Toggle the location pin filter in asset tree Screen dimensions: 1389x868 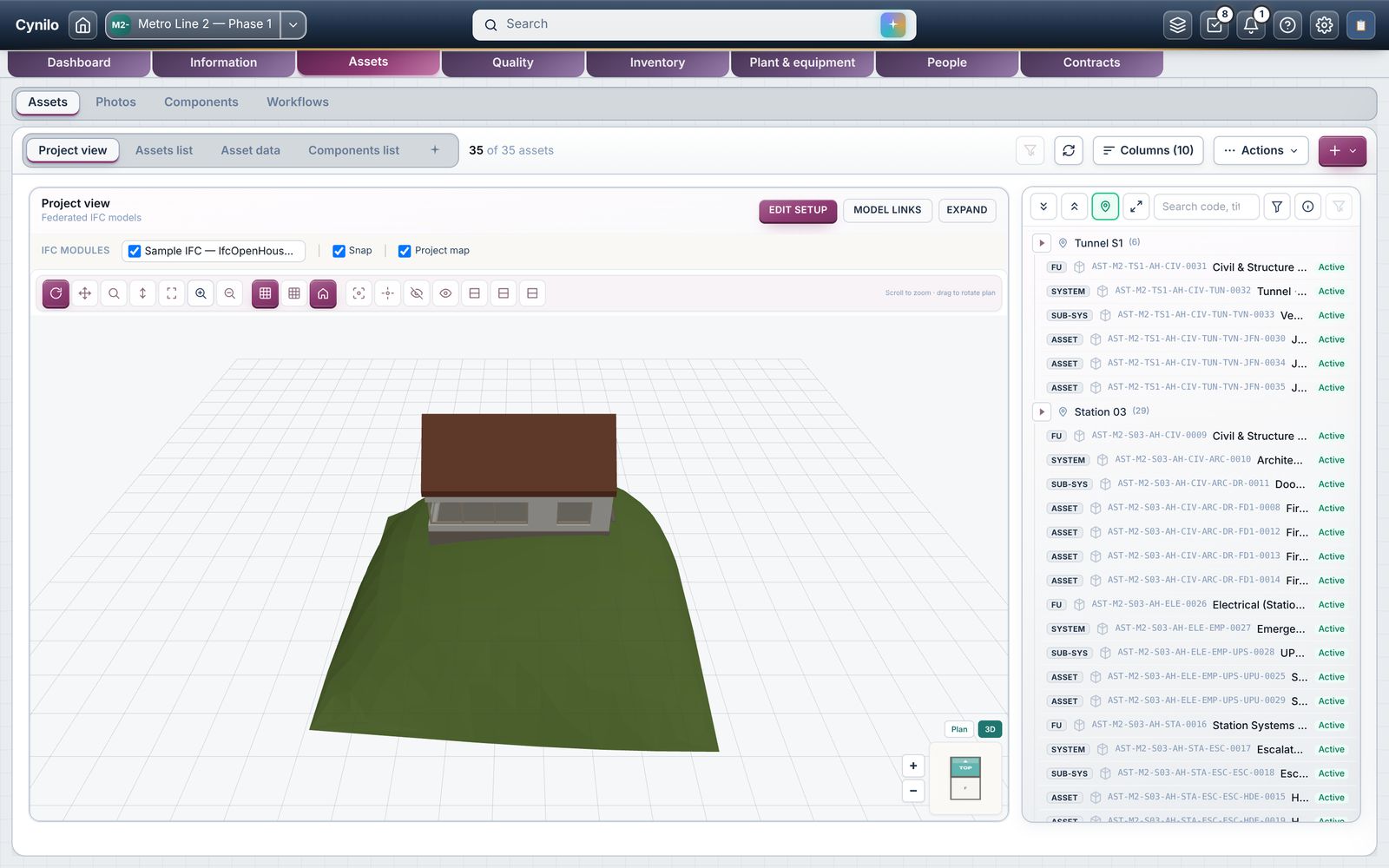coord(1105,207)
